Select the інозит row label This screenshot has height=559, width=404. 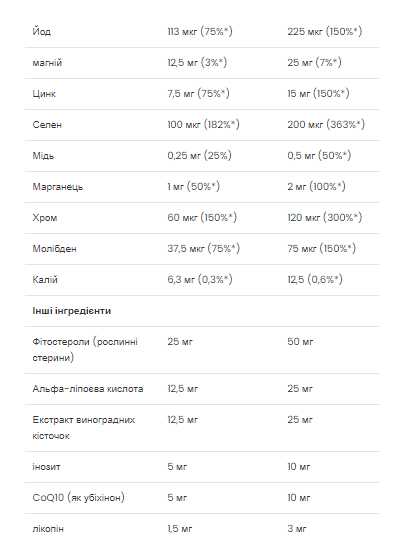pos(46,467)
